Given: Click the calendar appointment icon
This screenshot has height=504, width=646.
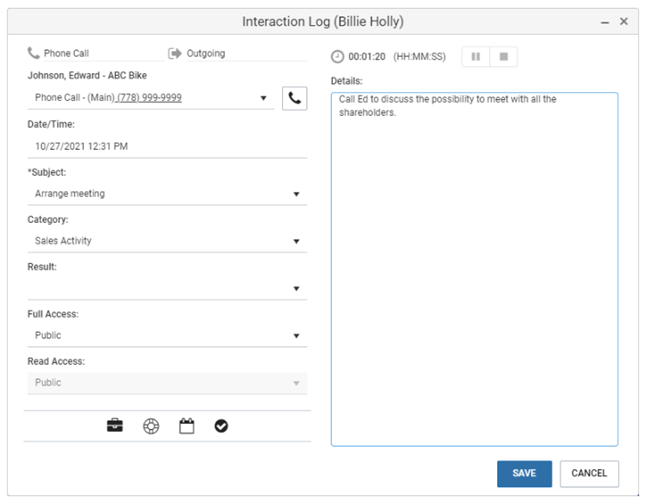Looking at the screenshot, I should click(186, 426).
